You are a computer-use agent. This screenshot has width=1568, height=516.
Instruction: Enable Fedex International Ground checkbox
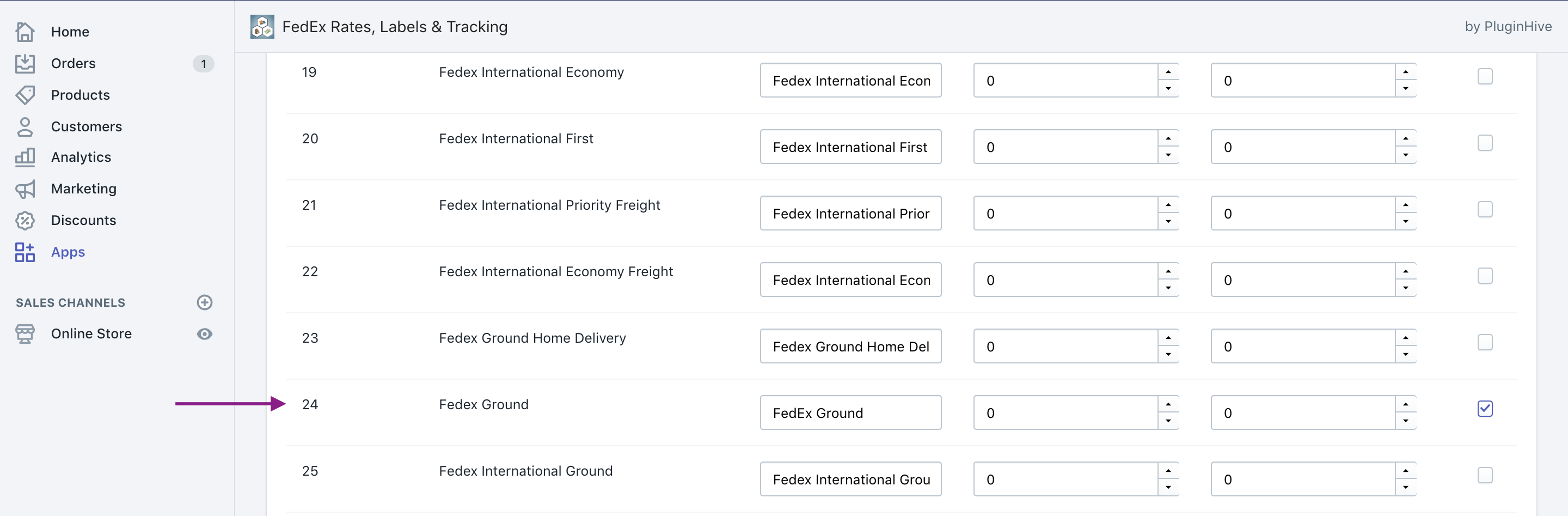point(1485,475)
